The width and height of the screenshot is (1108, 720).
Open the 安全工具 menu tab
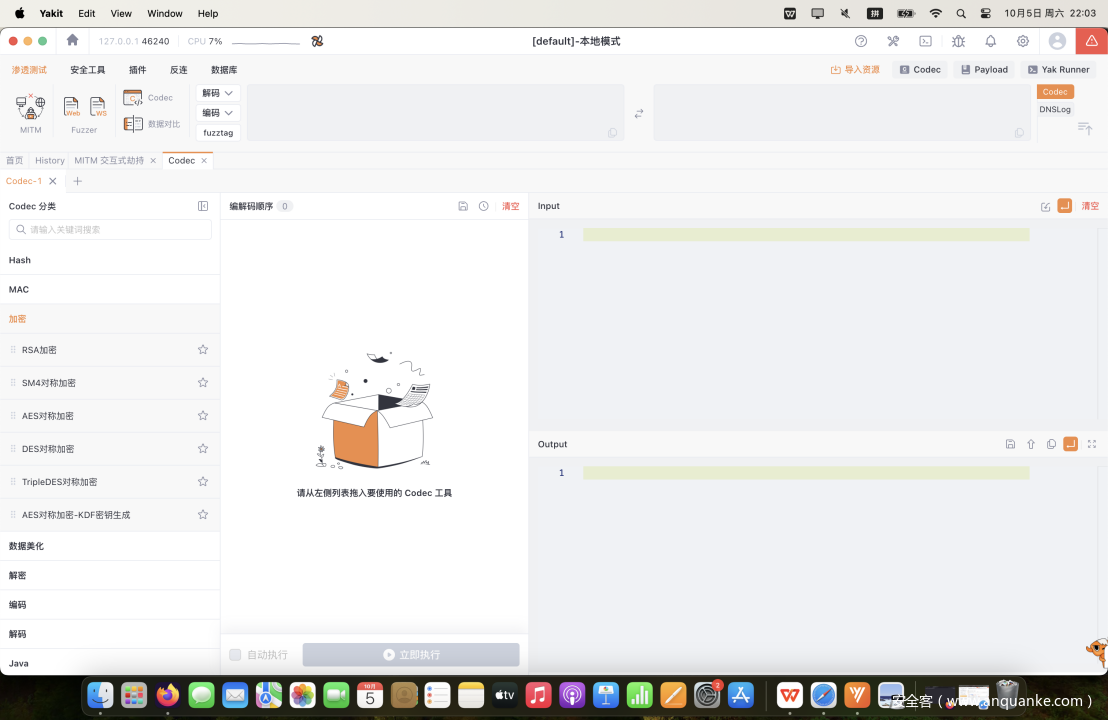[x=87, y=70]
